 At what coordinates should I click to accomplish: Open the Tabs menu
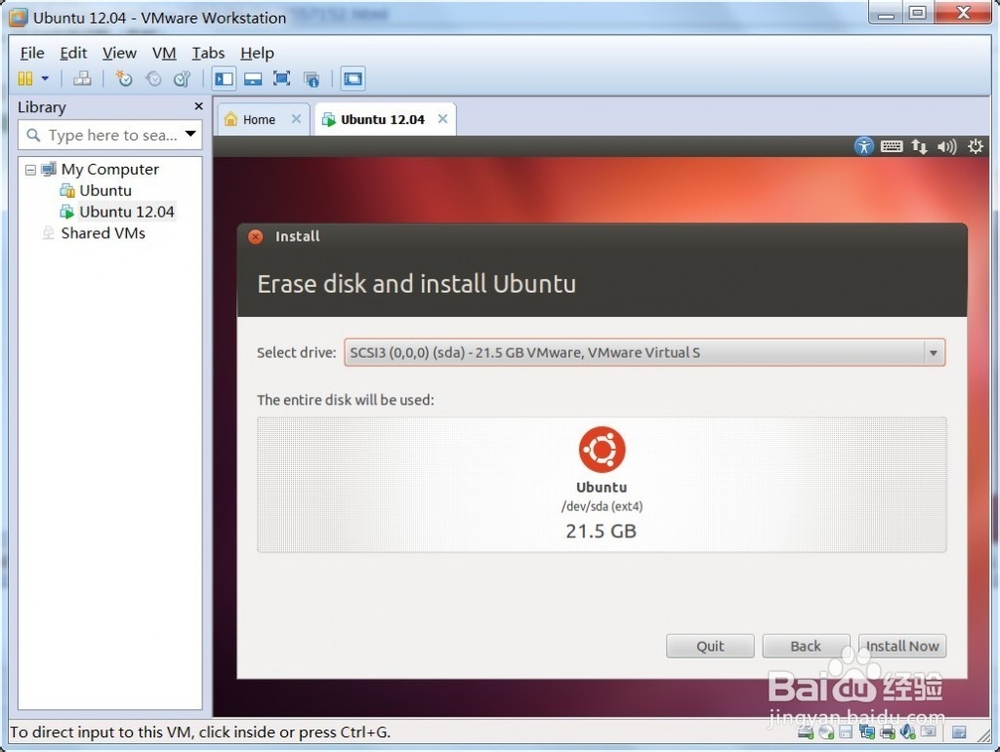208,53
